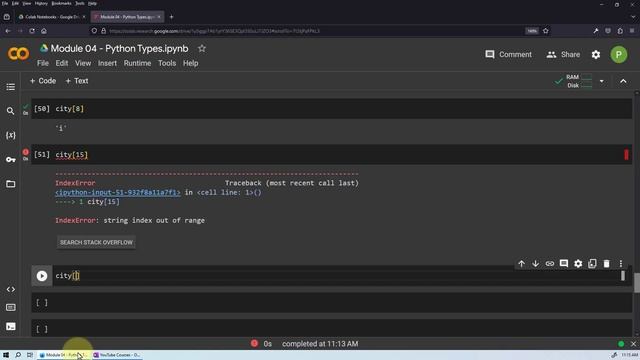Select Module 04 Python Types tab
The width and height of the screenshot is (640, 360).
(x=127, y=17)
